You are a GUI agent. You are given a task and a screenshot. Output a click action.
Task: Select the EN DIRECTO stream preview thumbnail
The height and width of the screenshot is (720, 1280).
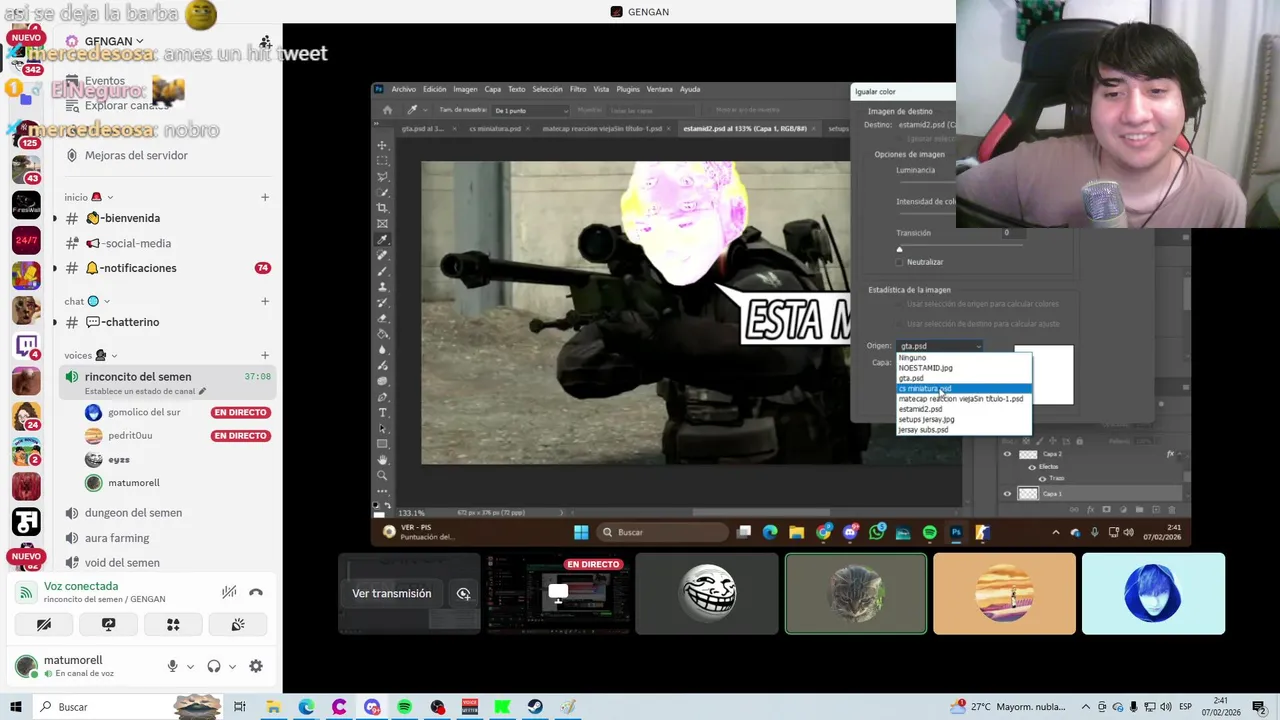click(558, 594)
